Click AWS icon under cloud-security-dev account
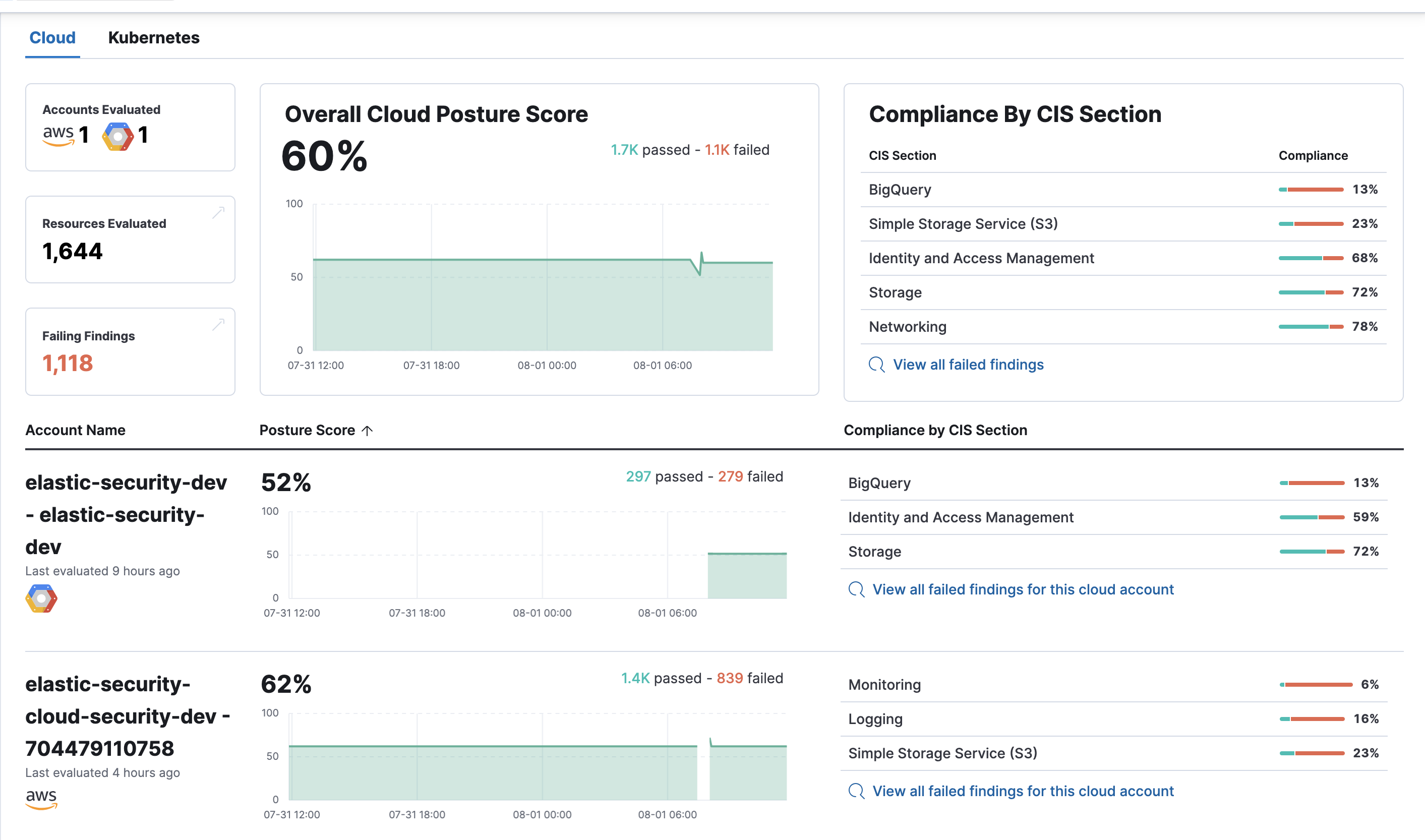This screenshot has width=1425, height=840. tap(41, 799)
